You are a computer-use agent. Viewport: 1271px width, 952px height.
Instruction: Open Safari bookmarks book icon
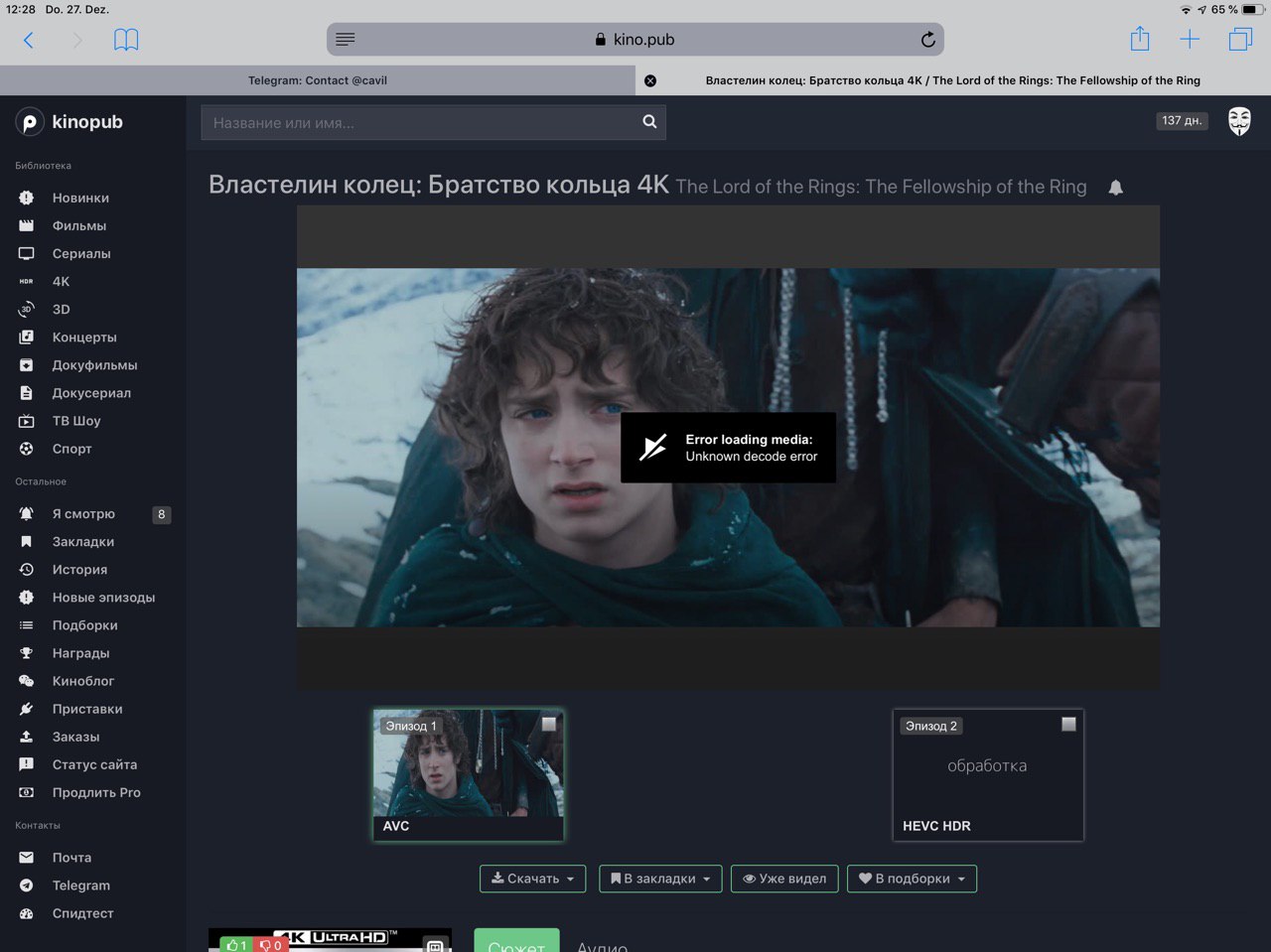tap(126, 40)
